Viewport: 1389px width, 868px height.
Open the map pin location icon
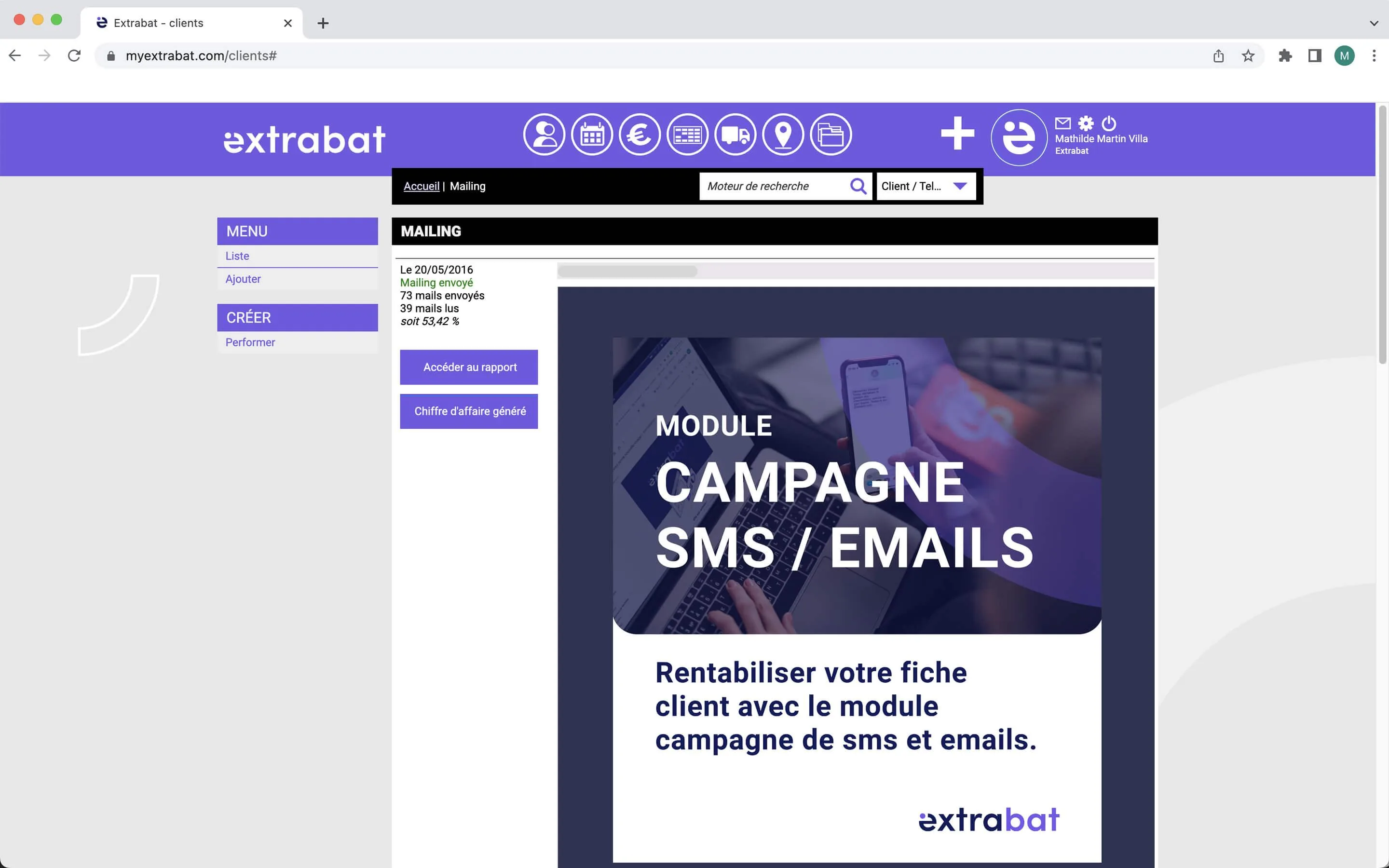coord(783,135)
